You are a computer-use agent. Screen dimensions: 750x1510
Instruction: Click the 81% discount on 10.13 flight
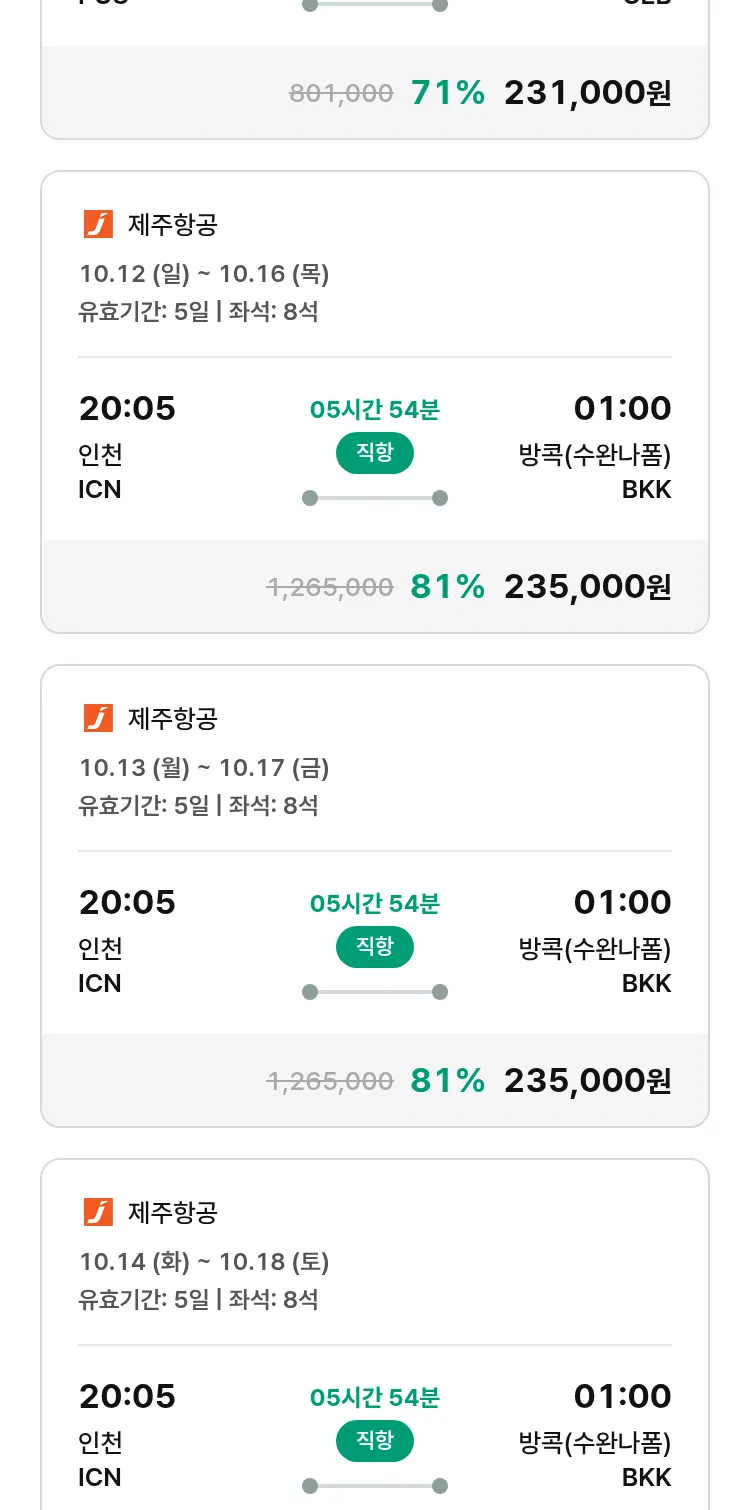click(x=447, y=1081)
